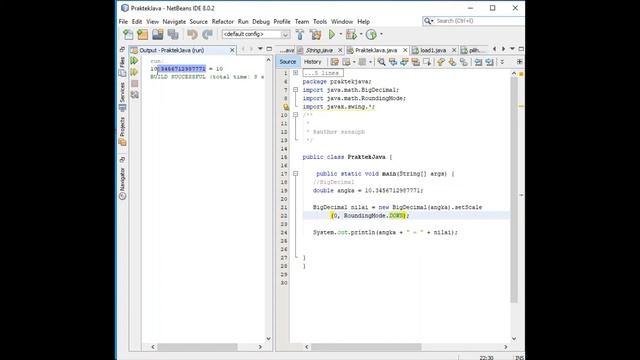
Task: Click the Undo arrow in main toolbar
Action: [x=192, y=35]
